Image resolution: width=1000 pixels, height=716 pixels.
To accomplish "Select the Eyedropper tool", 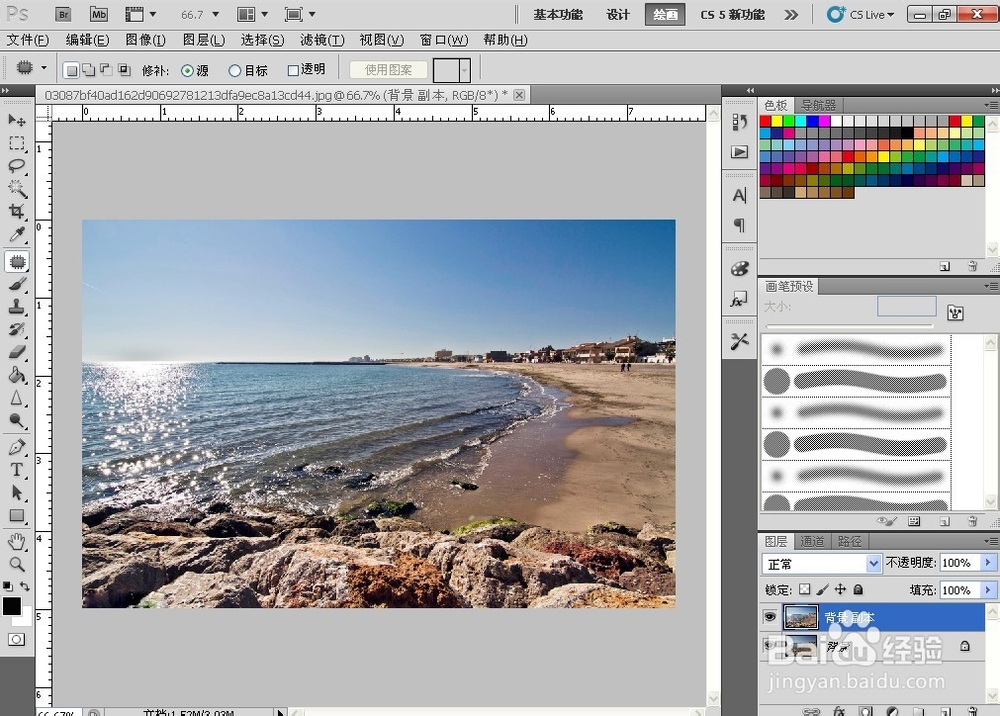I will click(x=17, y=235).
